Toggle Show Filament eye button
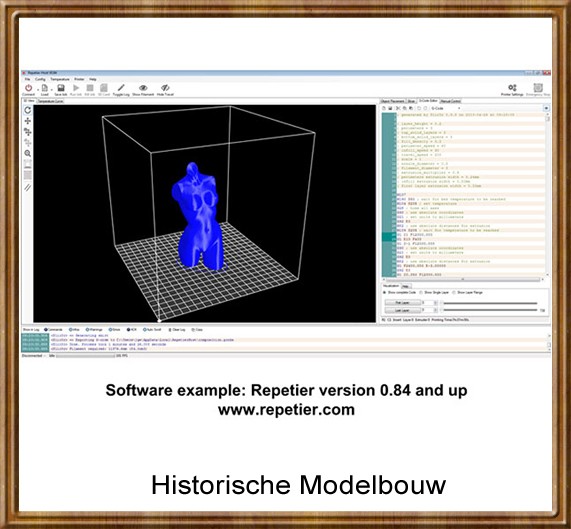 tap(143, 88)
